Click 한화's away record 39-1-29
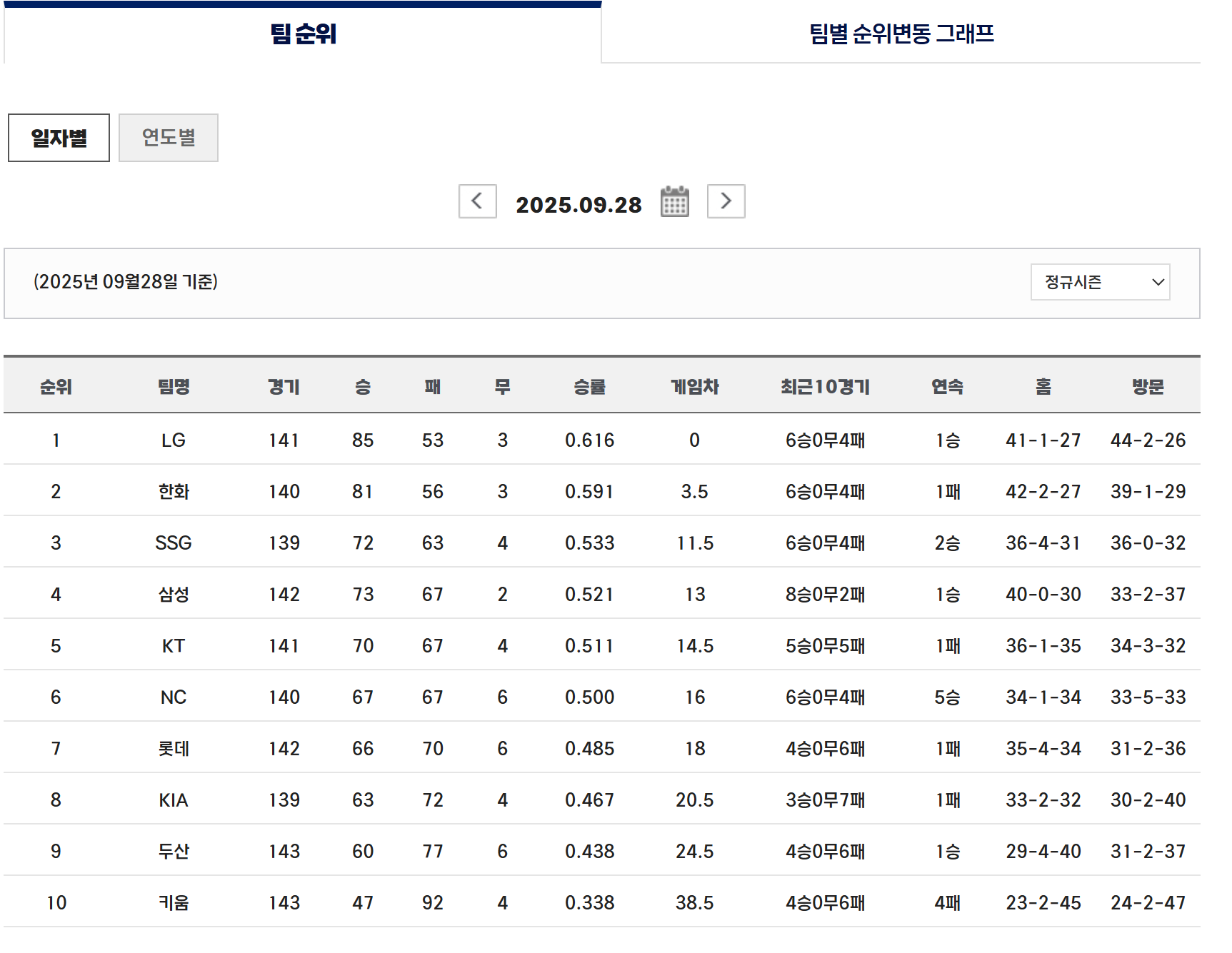 click(x=1148, y=491)
